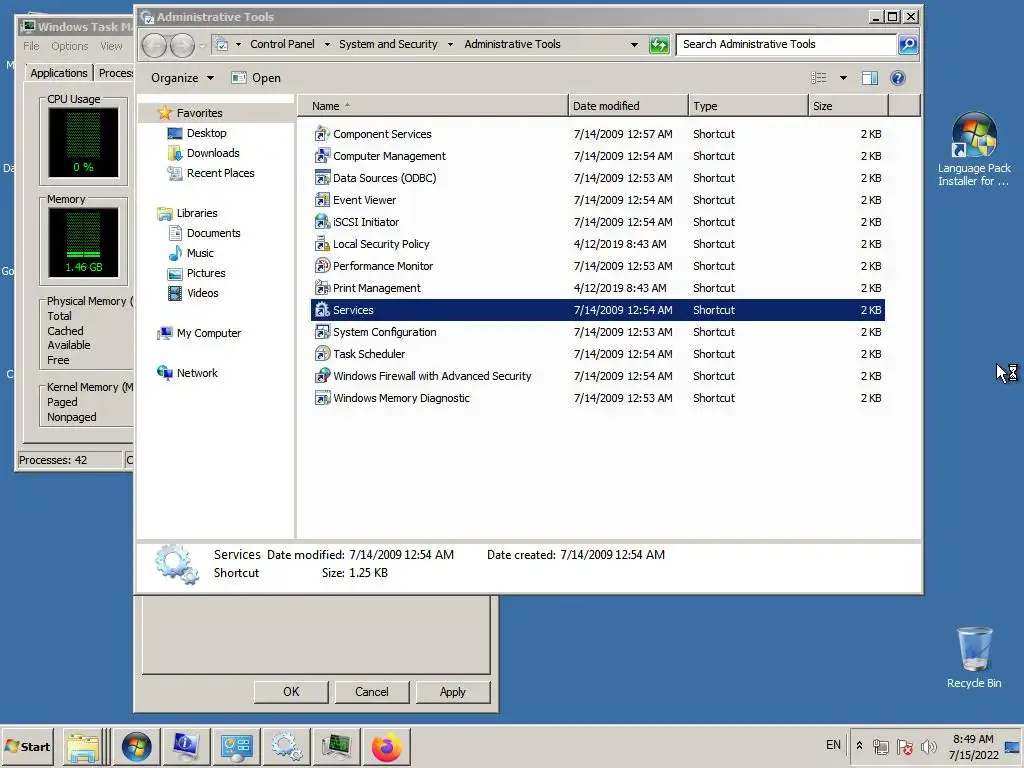Select the Component Services shortcut icon
Image resolution: width=1024 pixels, height=768 pixels.
tap(322, 134)
